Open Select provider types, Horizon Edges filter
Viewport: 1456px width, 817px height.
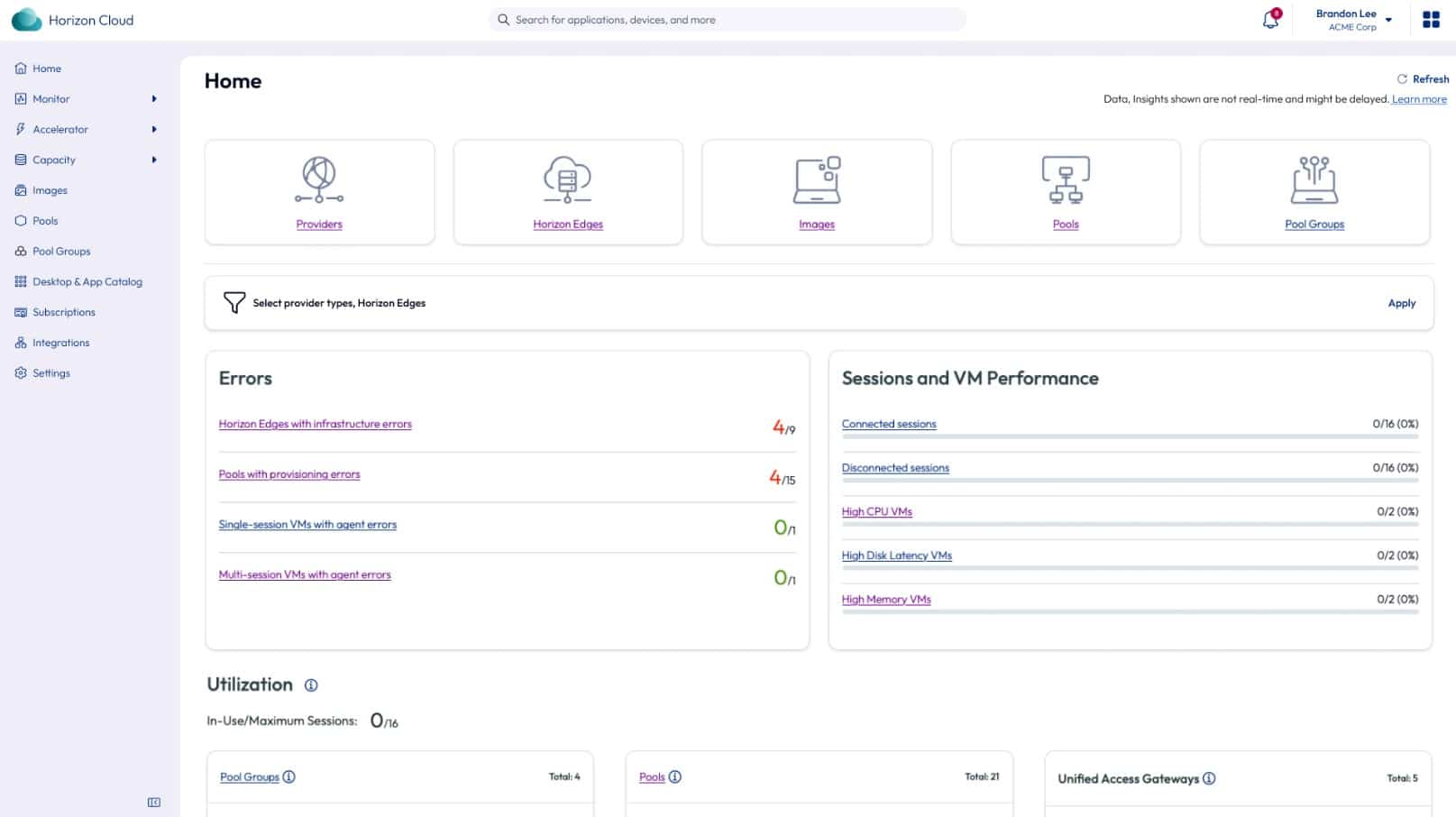click(x=339, y=303)
